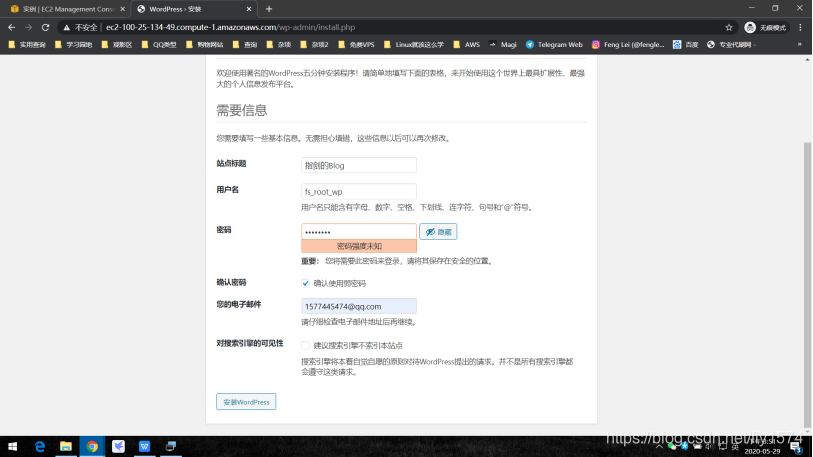
Task: Click the page vertical scrollbar thumb
Action: tap(807, 284)
